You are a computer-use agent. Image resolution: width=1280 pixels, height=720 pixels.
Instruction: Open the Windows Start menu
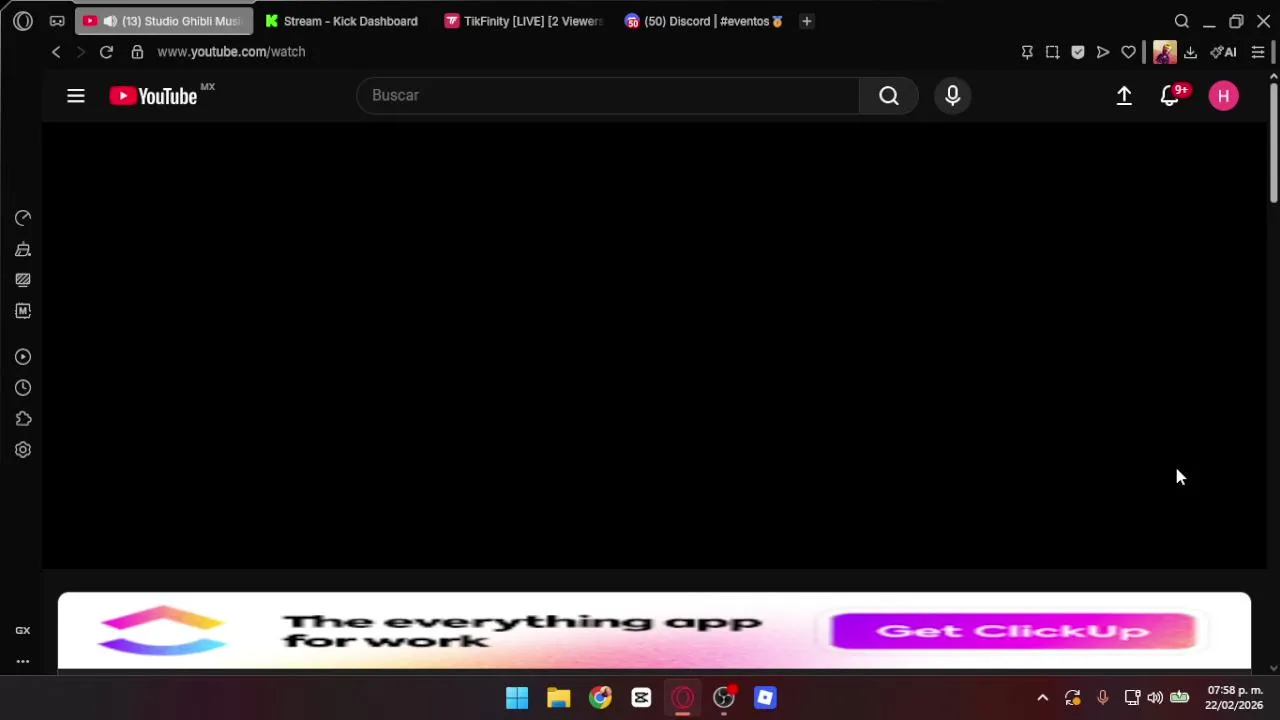click(517, 698)
